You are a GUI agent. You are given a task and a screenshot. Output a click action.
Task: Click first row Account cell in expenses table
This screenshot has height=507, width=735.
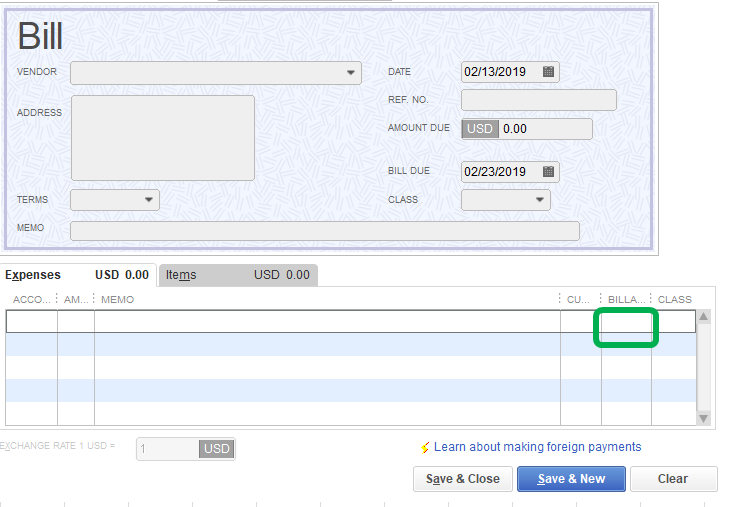click(32, 321)
